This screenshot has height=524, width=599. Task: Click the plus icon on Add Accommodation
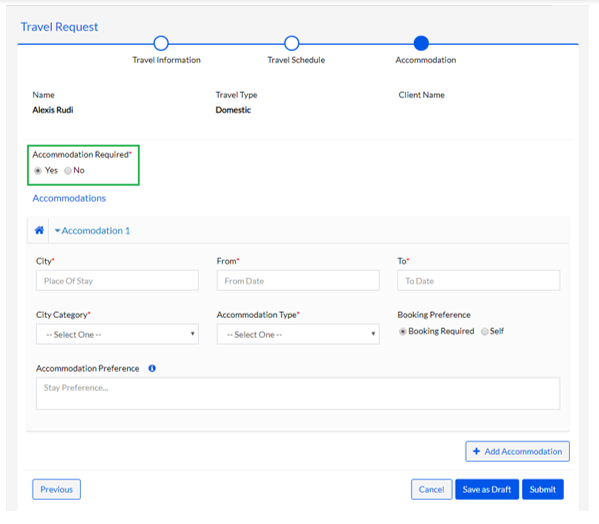(476, 451)
